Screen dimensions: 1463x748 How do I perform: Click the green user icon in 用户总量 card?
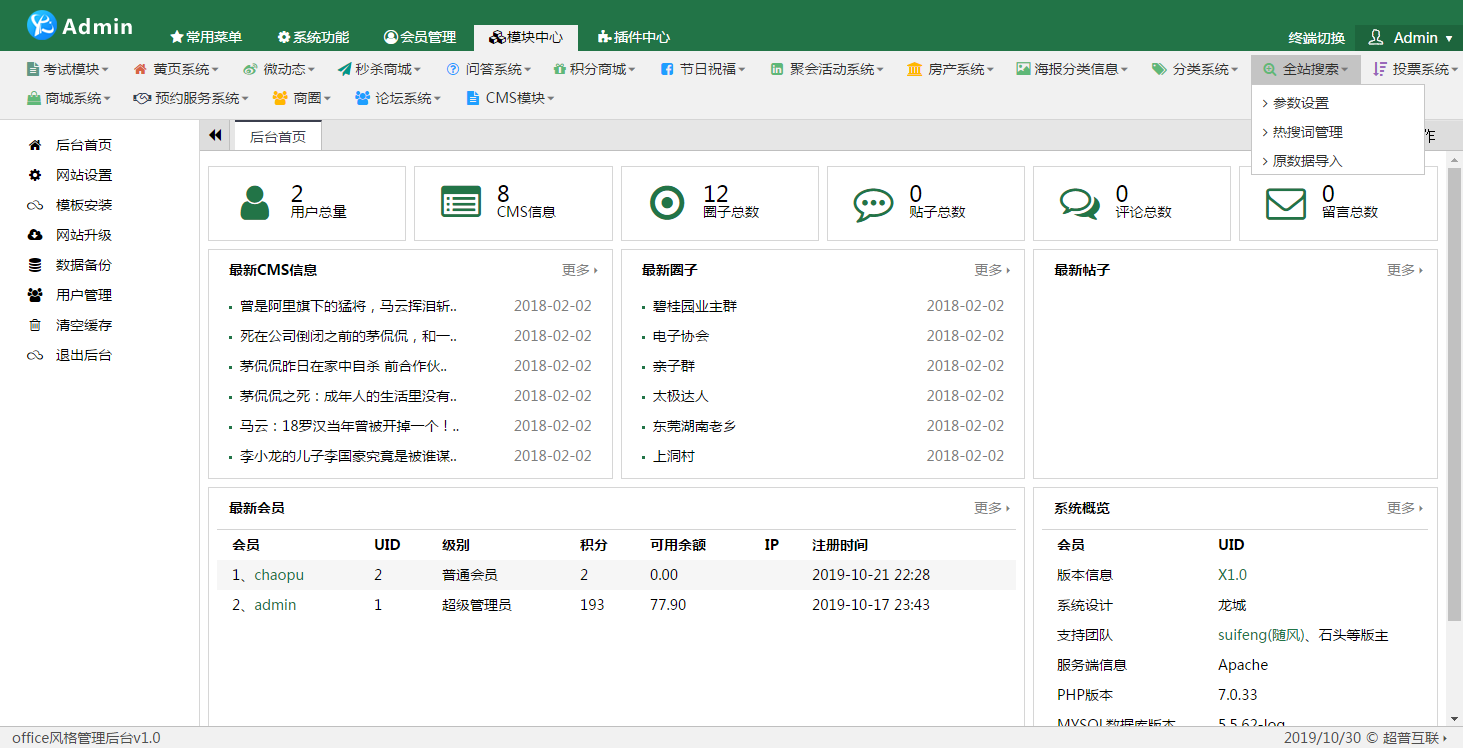(255, 203)
